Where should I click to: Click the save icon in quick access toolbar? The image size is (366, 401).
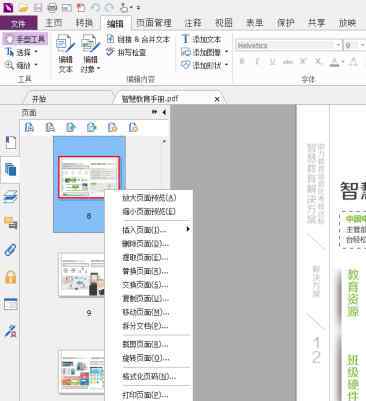[38, 7]
